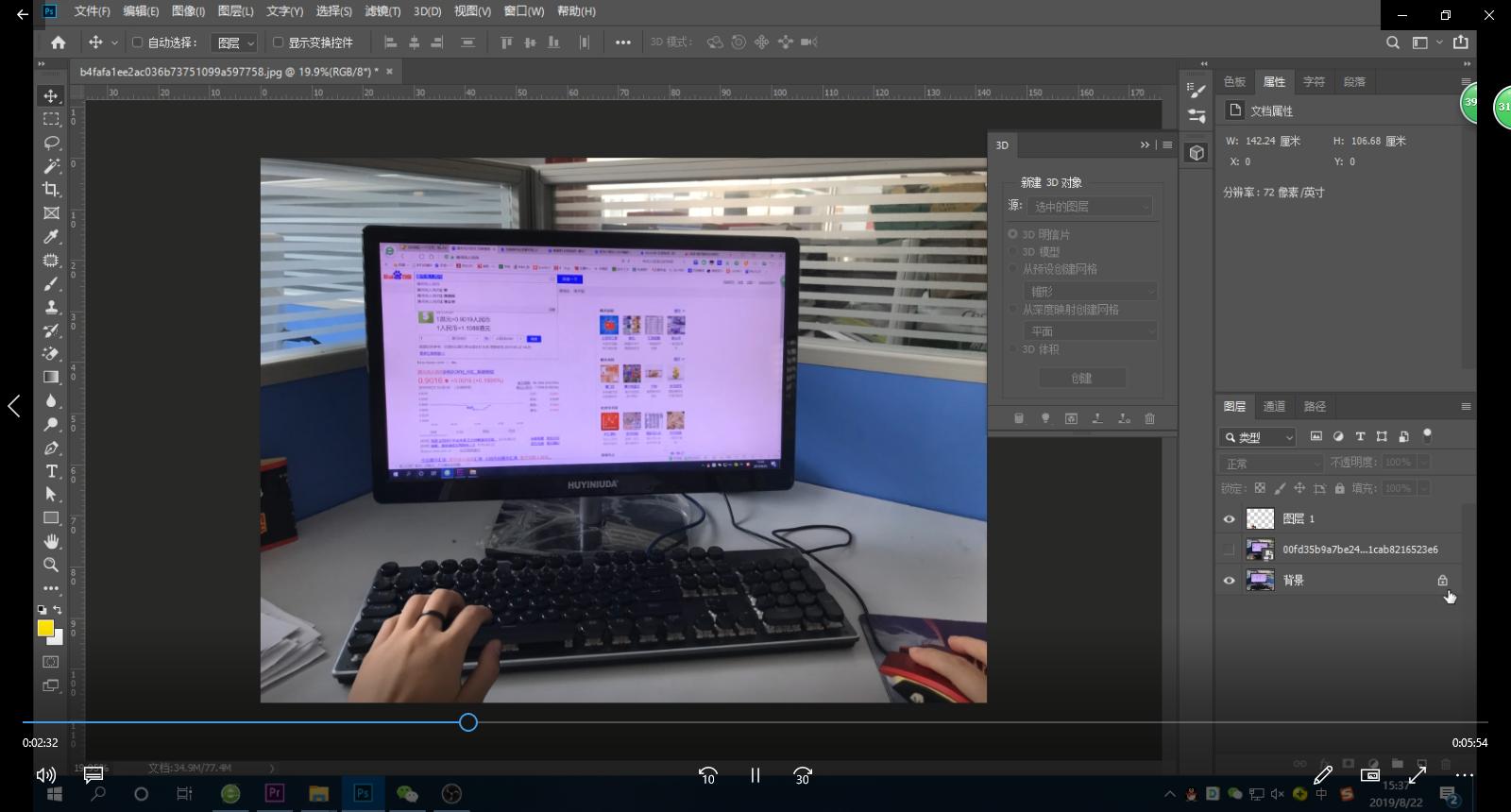Open the align options three-dots button
This screenshot has width=1511, height=812.
[x=623, y=42]
